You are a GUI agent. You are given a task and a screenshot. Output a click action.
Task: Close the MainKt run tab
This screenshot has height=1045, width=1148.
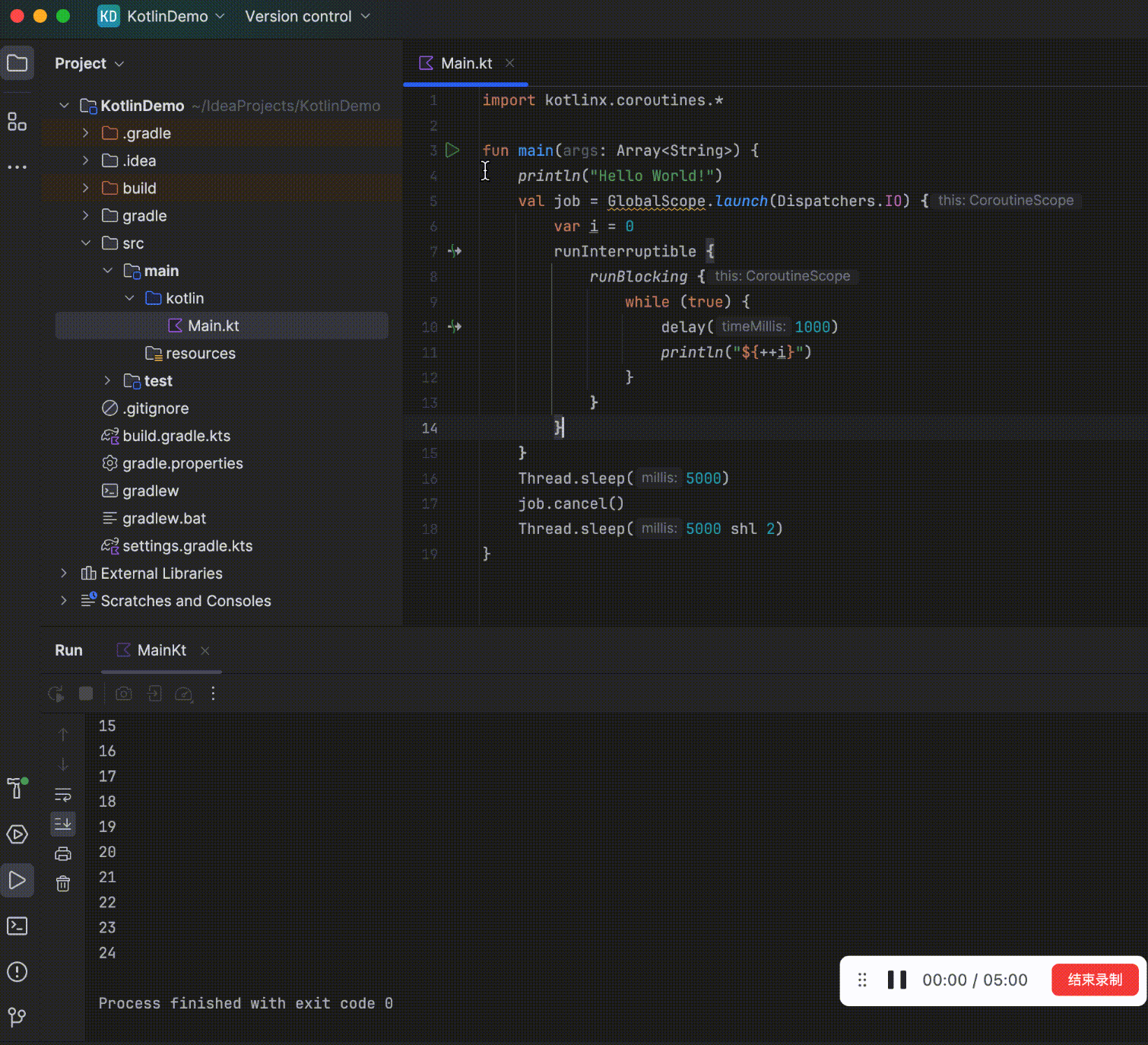coord(205,650)
